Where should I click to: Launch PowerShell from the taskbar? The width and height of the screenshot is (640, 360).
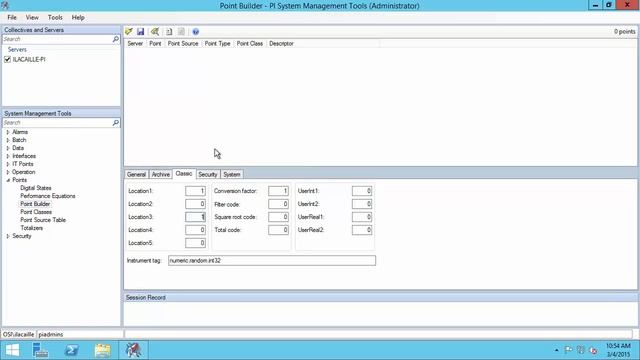click(71, 350)
